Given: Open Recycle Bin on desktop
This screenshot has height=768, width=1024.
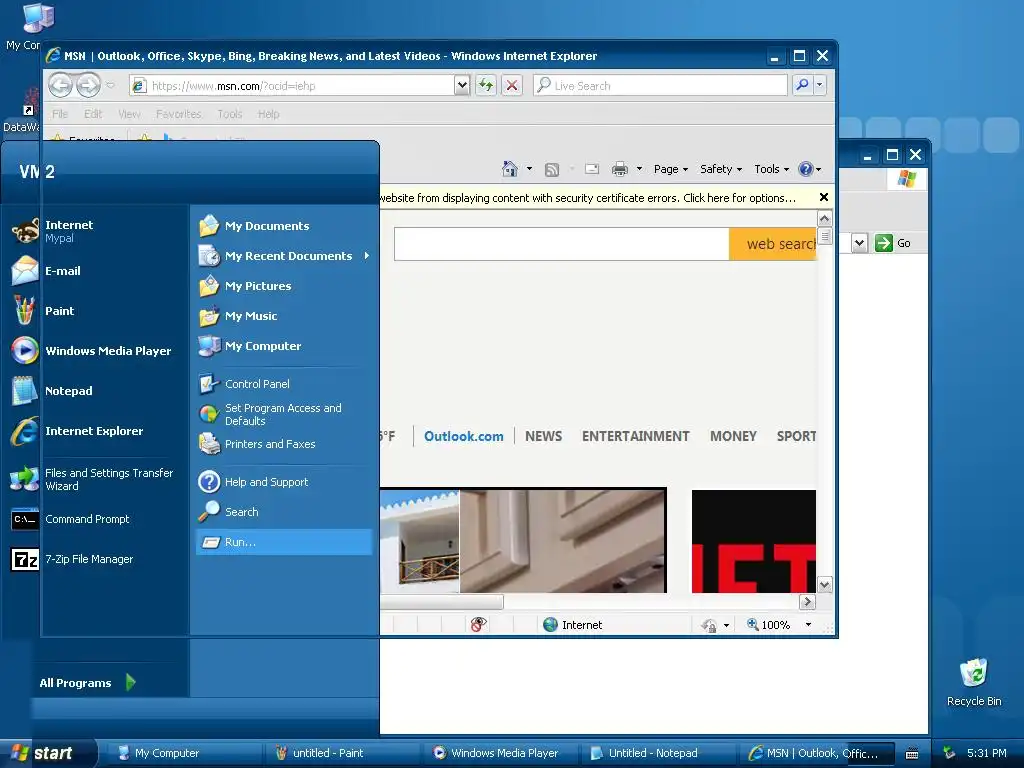Looking at the screenshot, I should pyautogui.click(x=974, y=682).
